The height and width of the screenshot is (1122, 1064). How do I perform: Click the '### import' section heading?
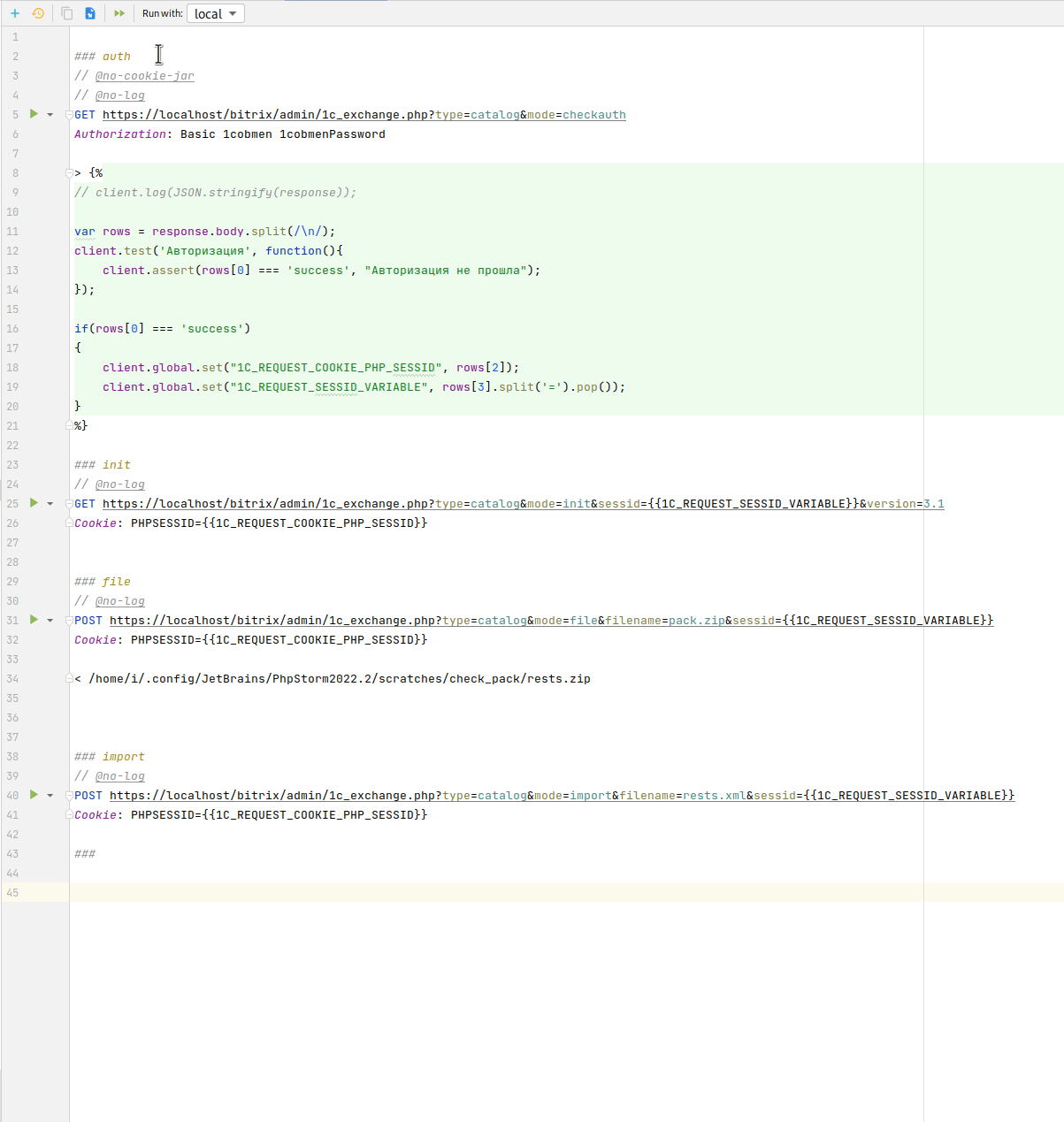[x=110, y=757]
